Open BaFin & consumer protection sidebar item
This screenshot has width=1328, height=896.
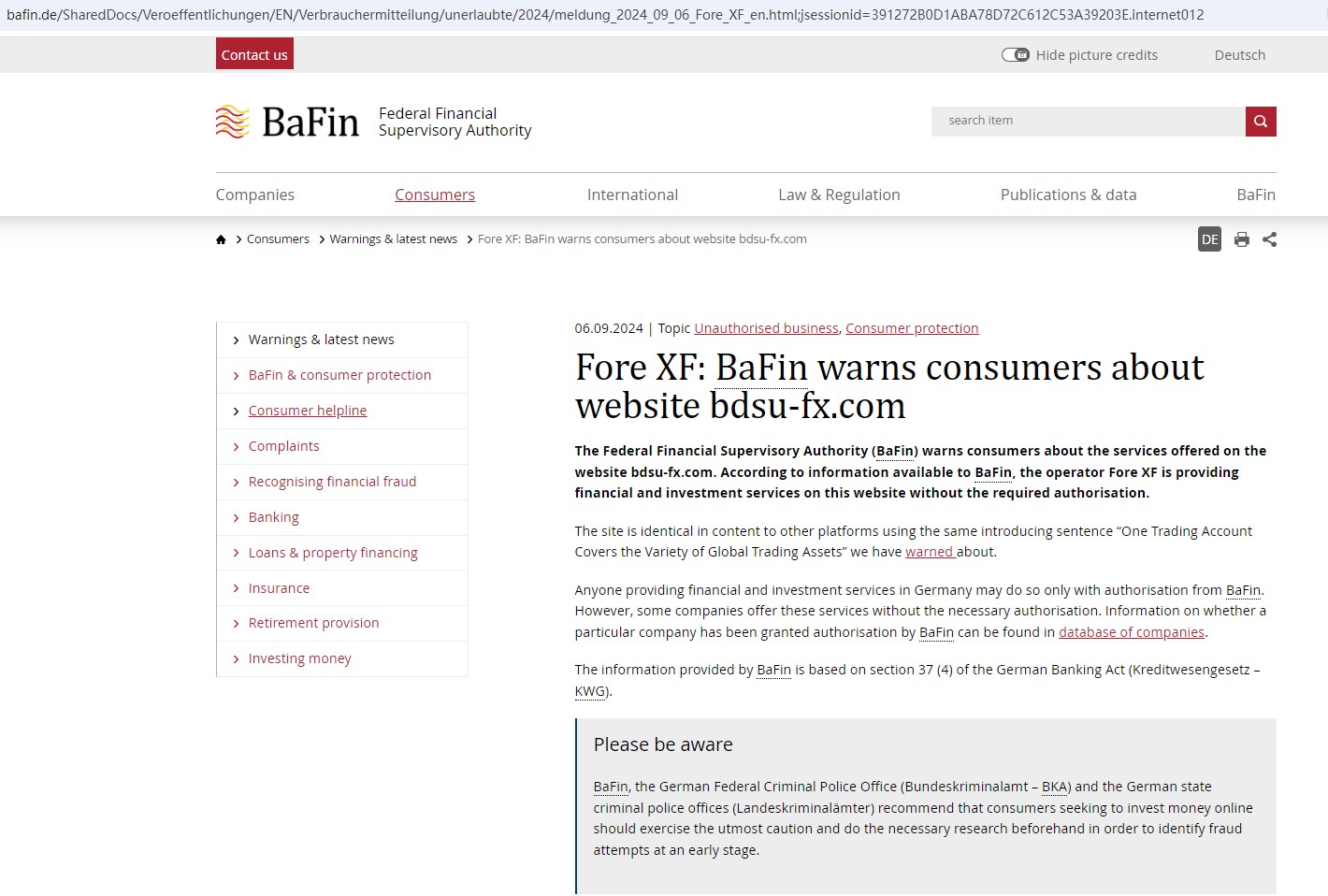point(340,375)
